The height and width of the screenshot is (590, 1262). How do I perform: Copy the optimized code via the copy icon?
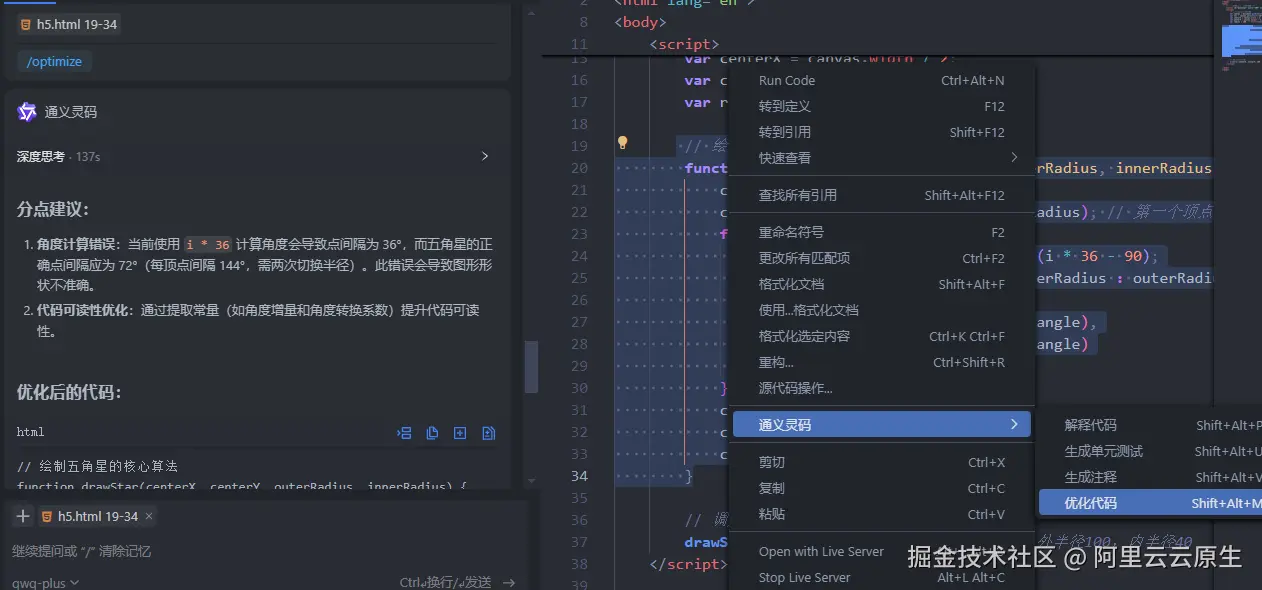tap(432, 433)
